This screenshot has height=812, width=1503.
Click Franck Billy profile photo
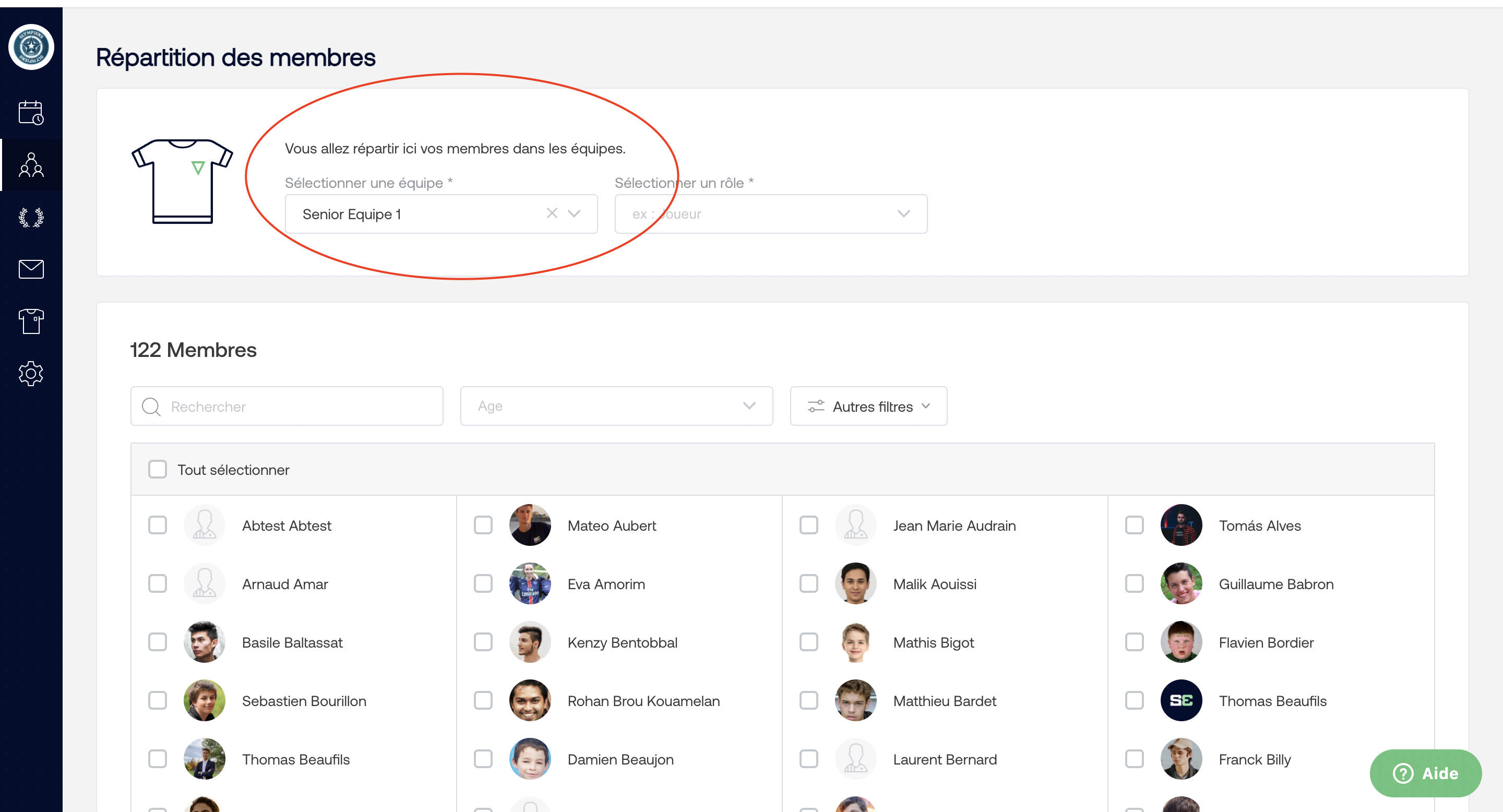point(1182,758)
